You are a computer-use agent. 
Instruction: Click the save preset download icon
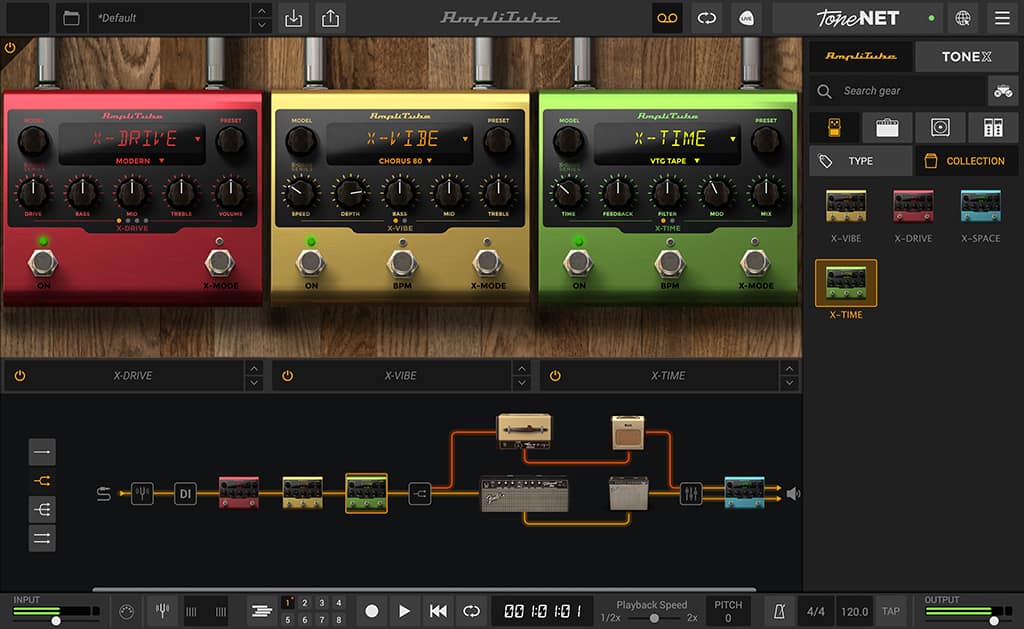293,18
